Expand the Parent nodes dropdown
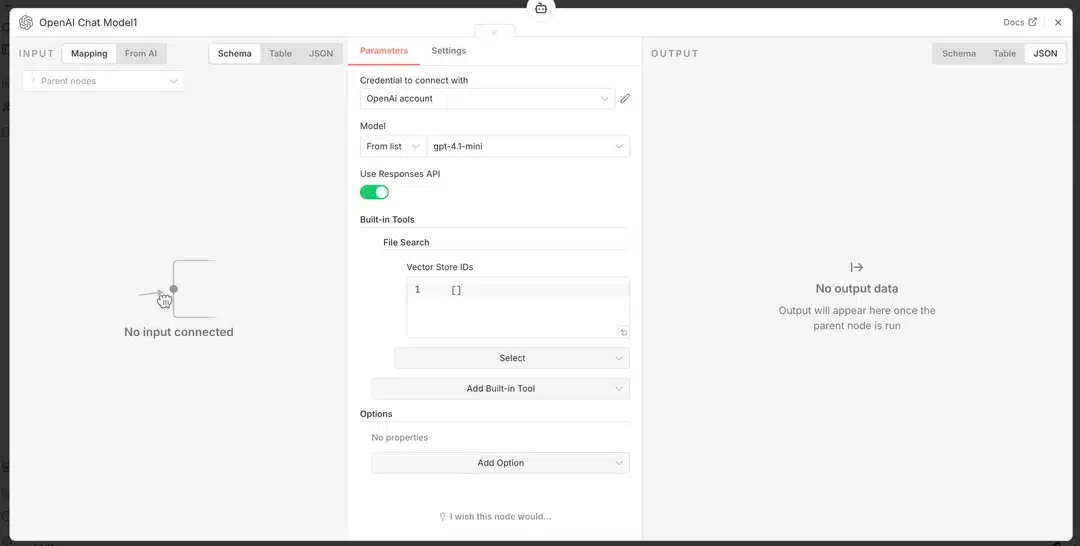The height and width of the screenshot is (546, 1080). click(x=103, y=81)
